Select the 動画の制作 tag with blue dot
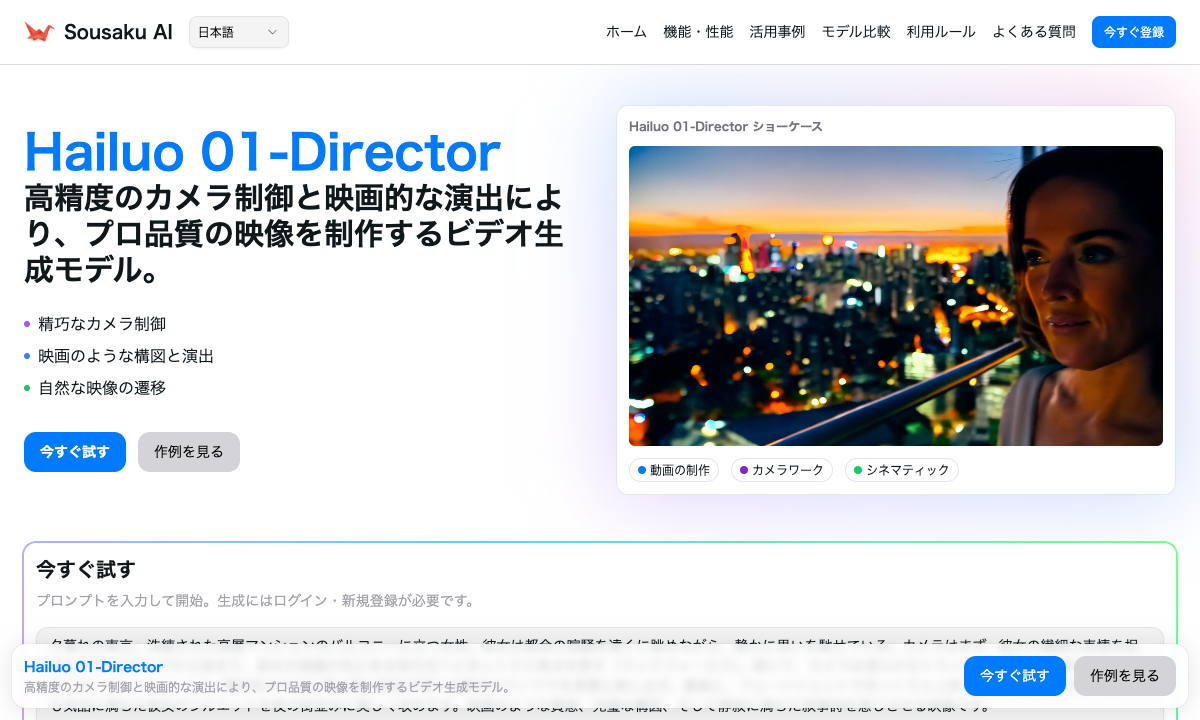 click(674, 470)
